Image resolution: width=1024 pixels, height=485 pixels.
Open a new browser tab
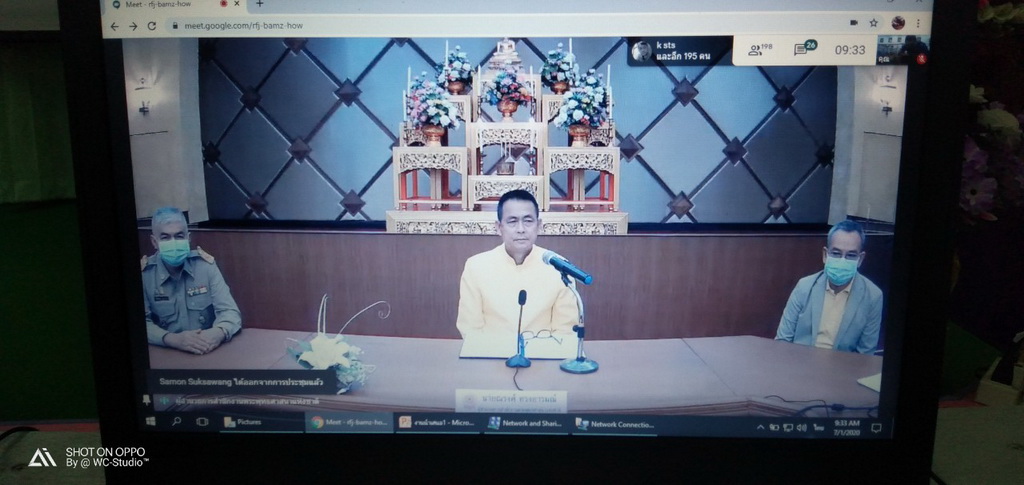[260, 4]
